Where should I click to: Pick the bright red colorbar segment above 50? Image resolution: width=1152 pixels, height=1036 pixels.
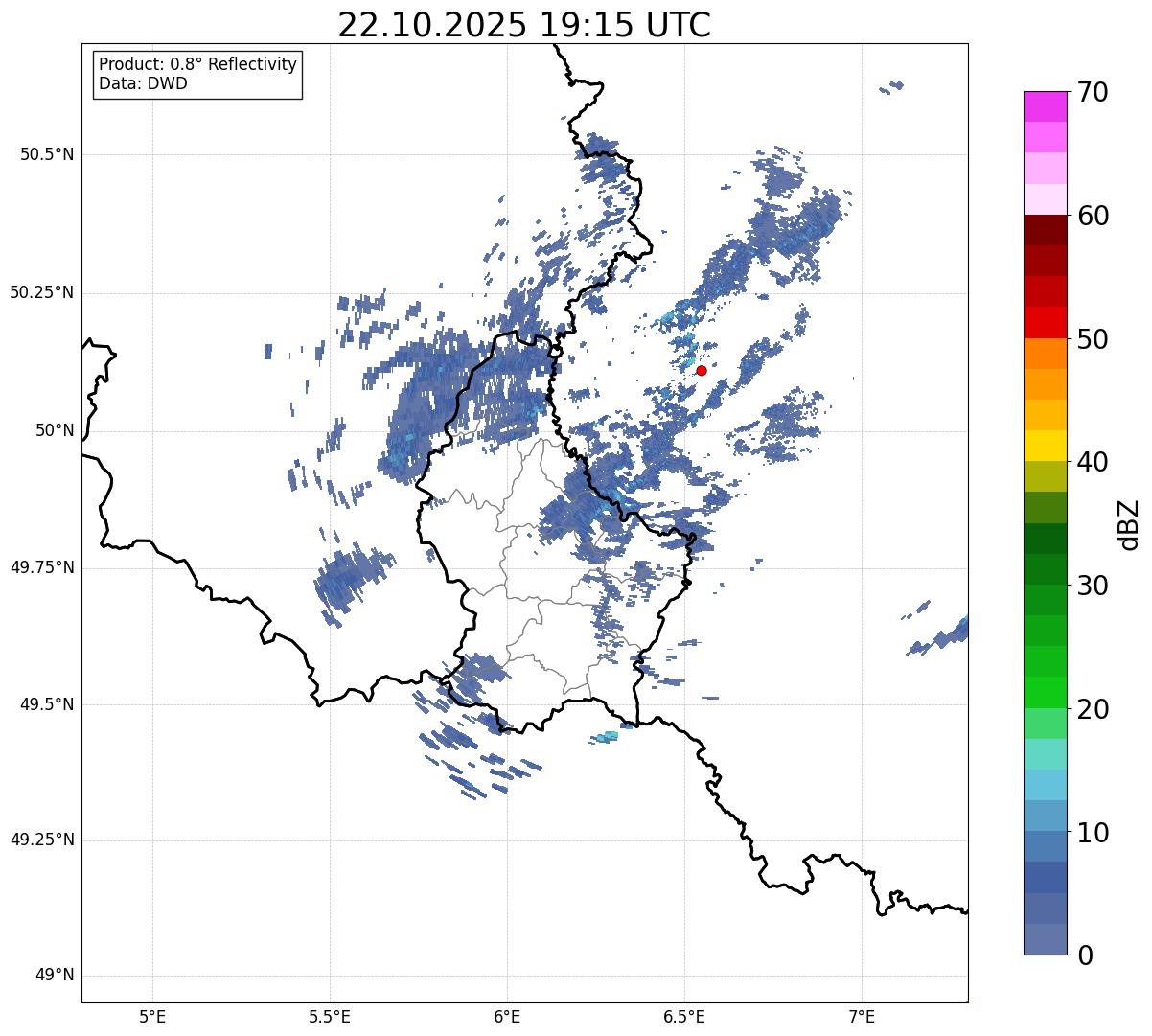[1046, 322]
